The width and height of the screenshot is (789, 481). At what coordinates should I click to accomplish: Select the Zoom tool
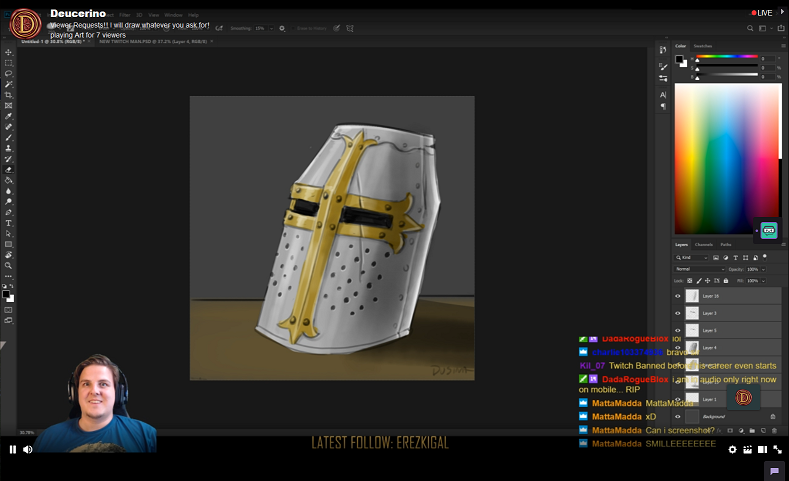pyautogui.click(x=9, y=265)
